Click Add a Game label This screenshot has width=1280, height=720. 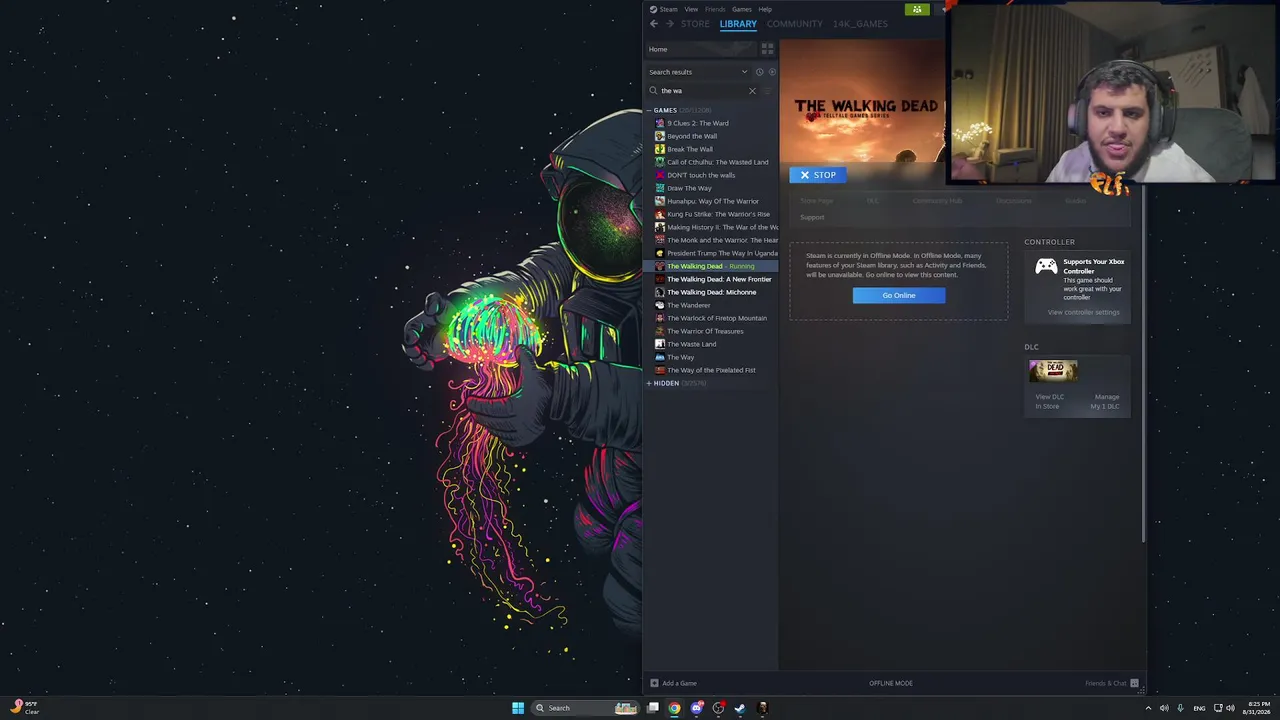[679, 684]
